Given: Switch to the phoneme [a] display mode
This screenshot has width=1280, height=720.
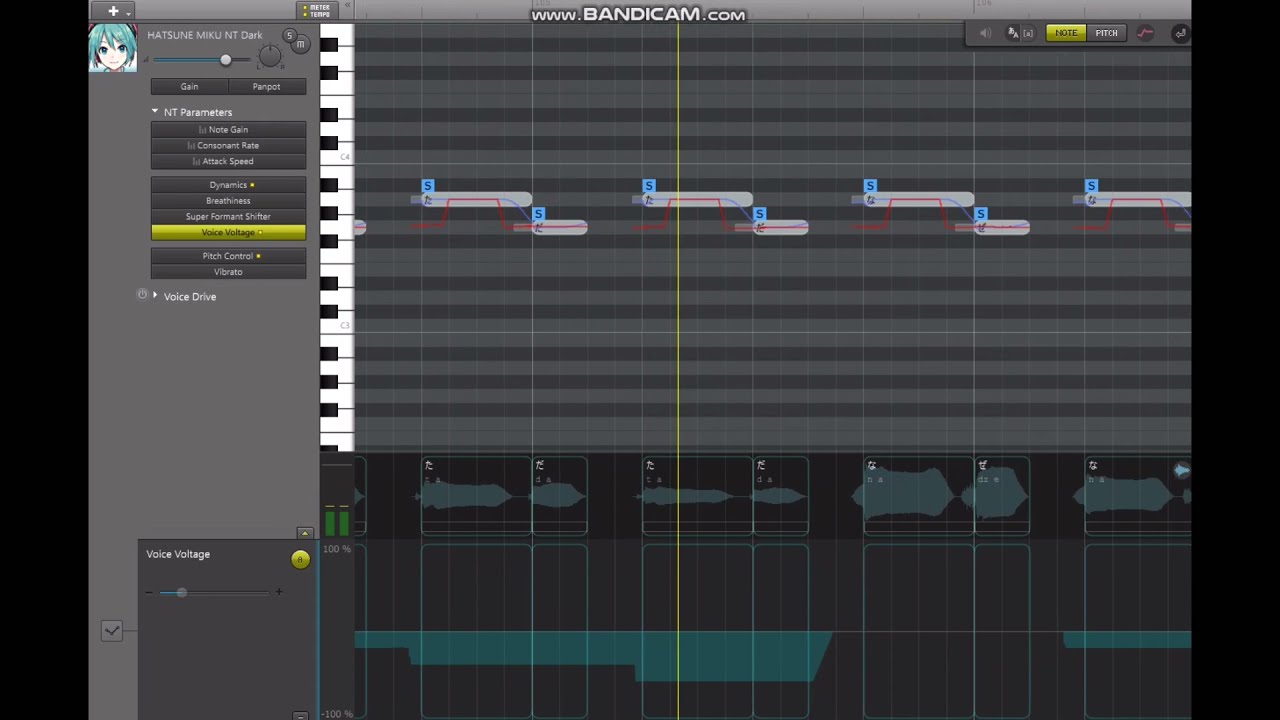Looking at the screenshot, I should (x=1028, y=33).
